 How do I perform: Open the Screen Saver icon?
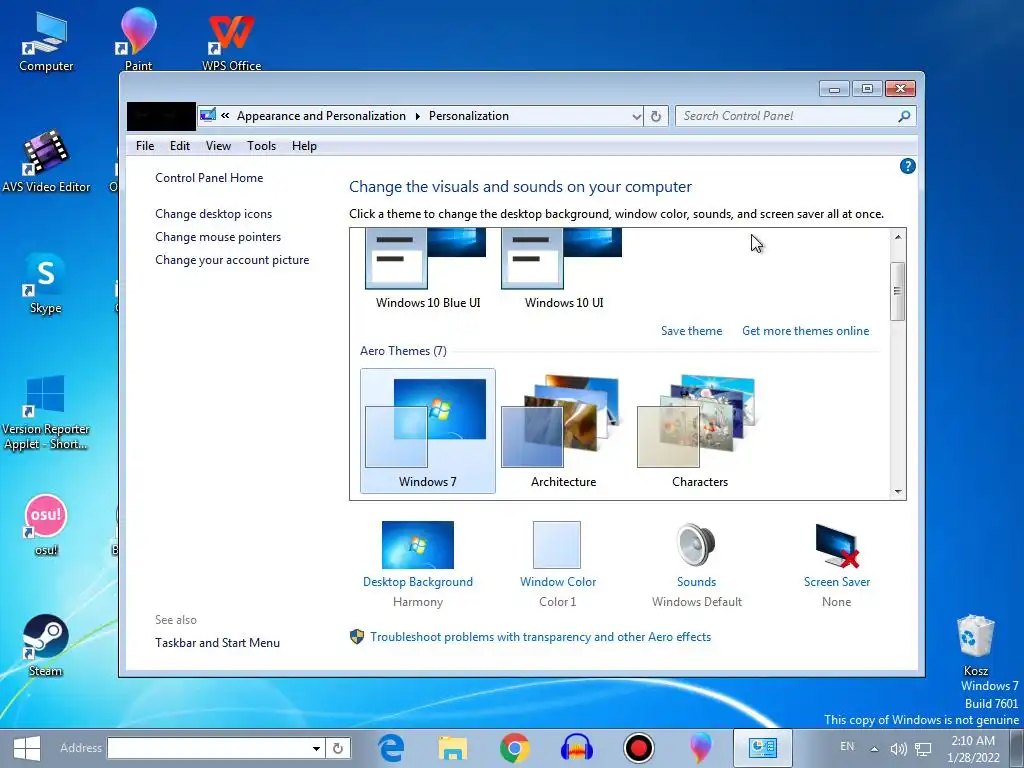pyautogui.click(x=837, y=545)
